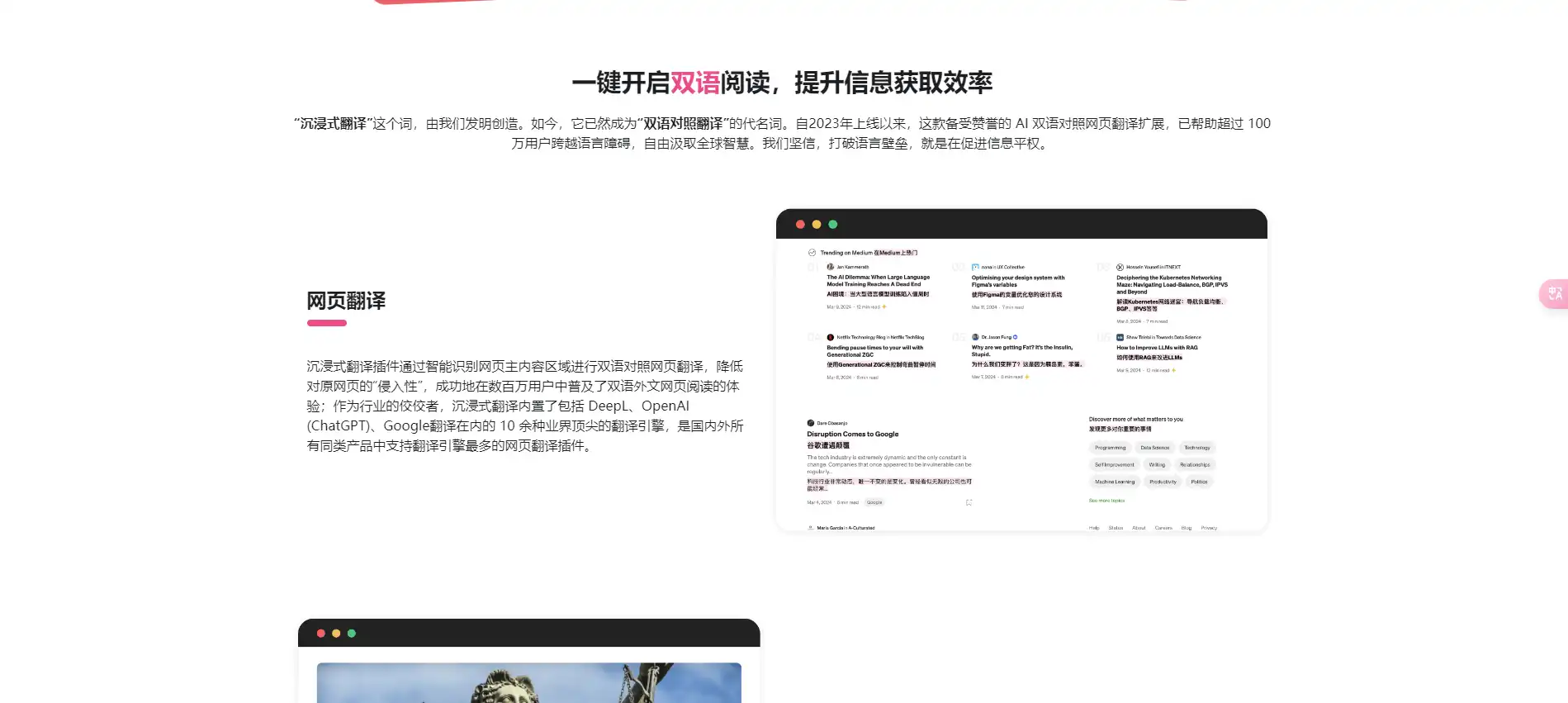
Task: Click member star beside RAG article read time
Action: (x=1173, y=370)
